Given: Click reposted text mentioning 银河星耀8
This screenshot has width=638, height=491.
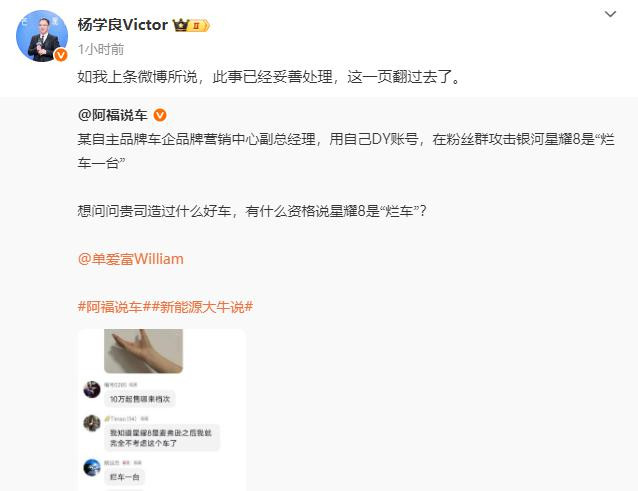Looking at the screenshot, I should click(x=346, y=151).
